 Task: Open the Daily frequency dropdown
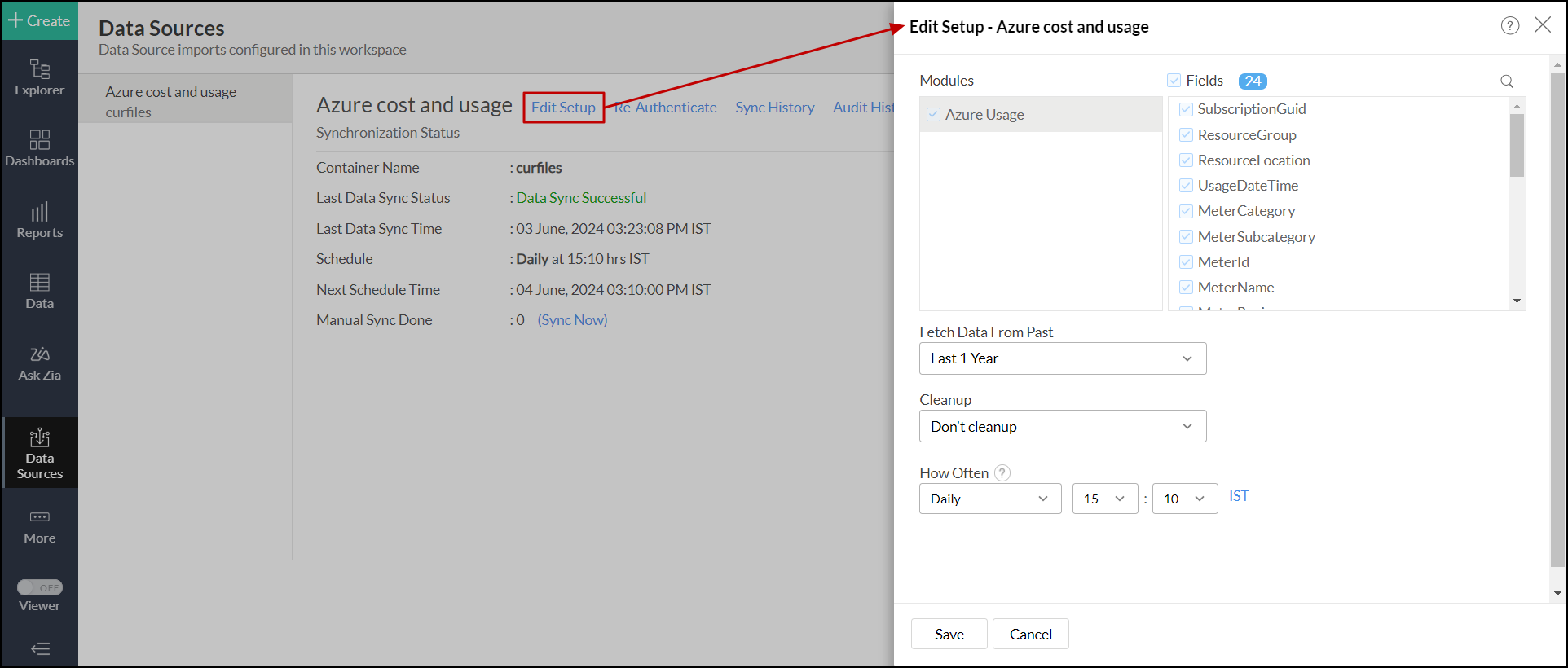tap(989, 499)
